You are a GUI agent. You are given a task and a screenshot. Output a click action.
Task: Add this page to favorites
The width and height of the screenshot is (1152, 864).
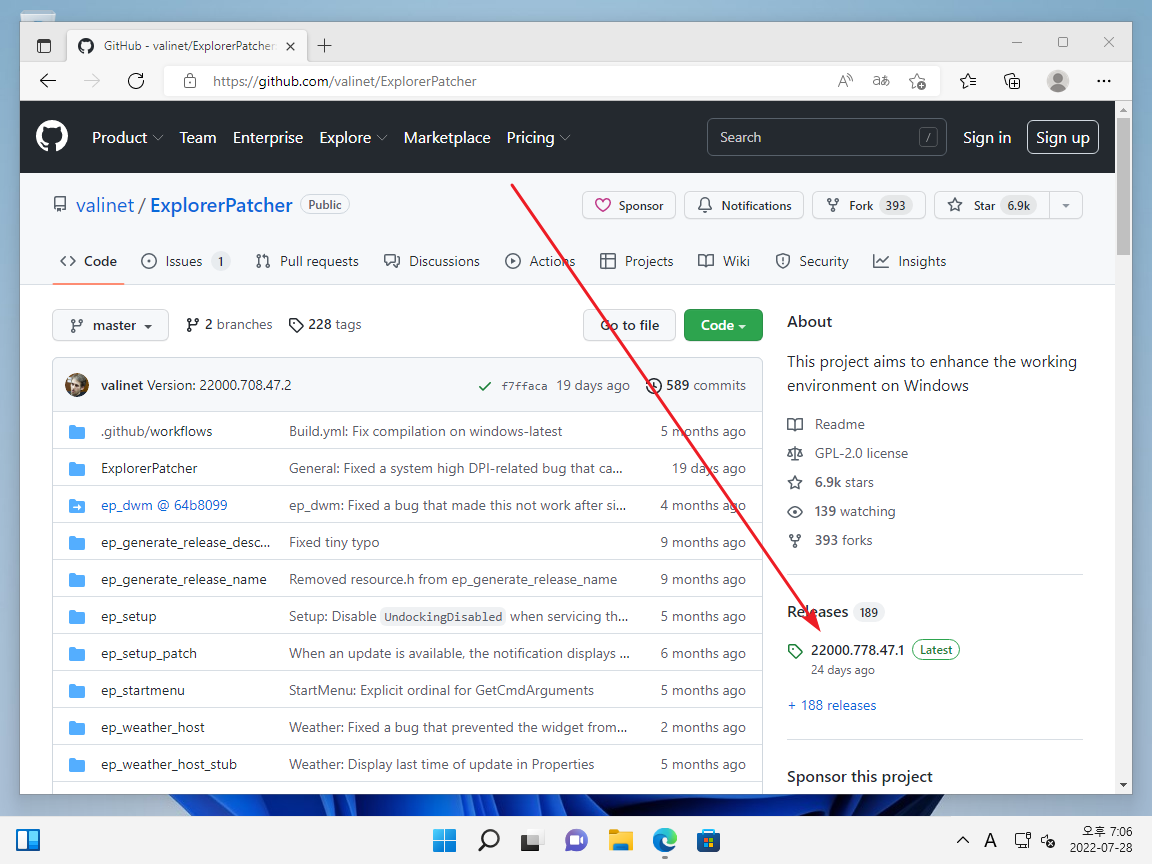pos(917,81)
